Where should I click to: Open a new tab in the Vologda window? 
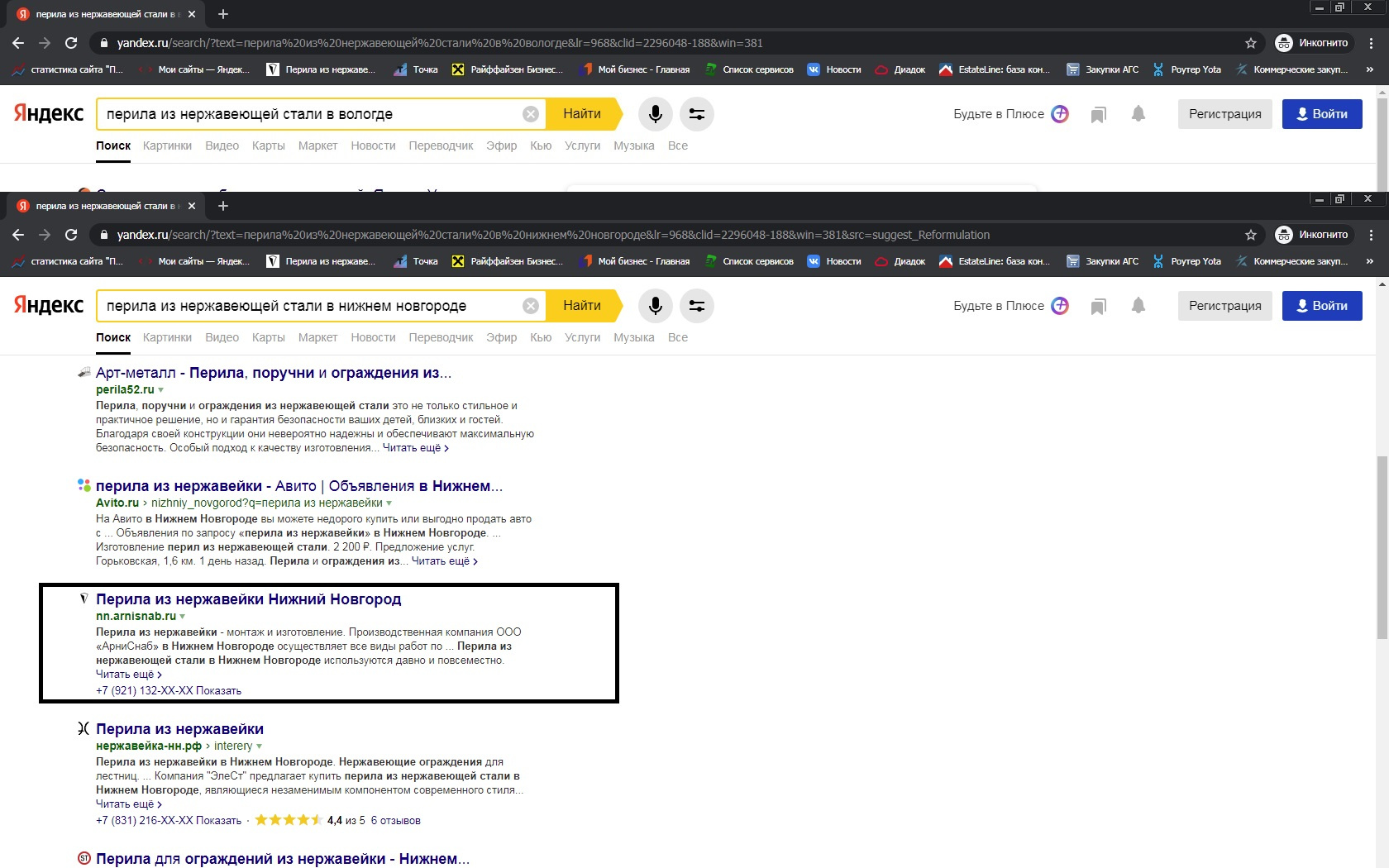[223, 14]
